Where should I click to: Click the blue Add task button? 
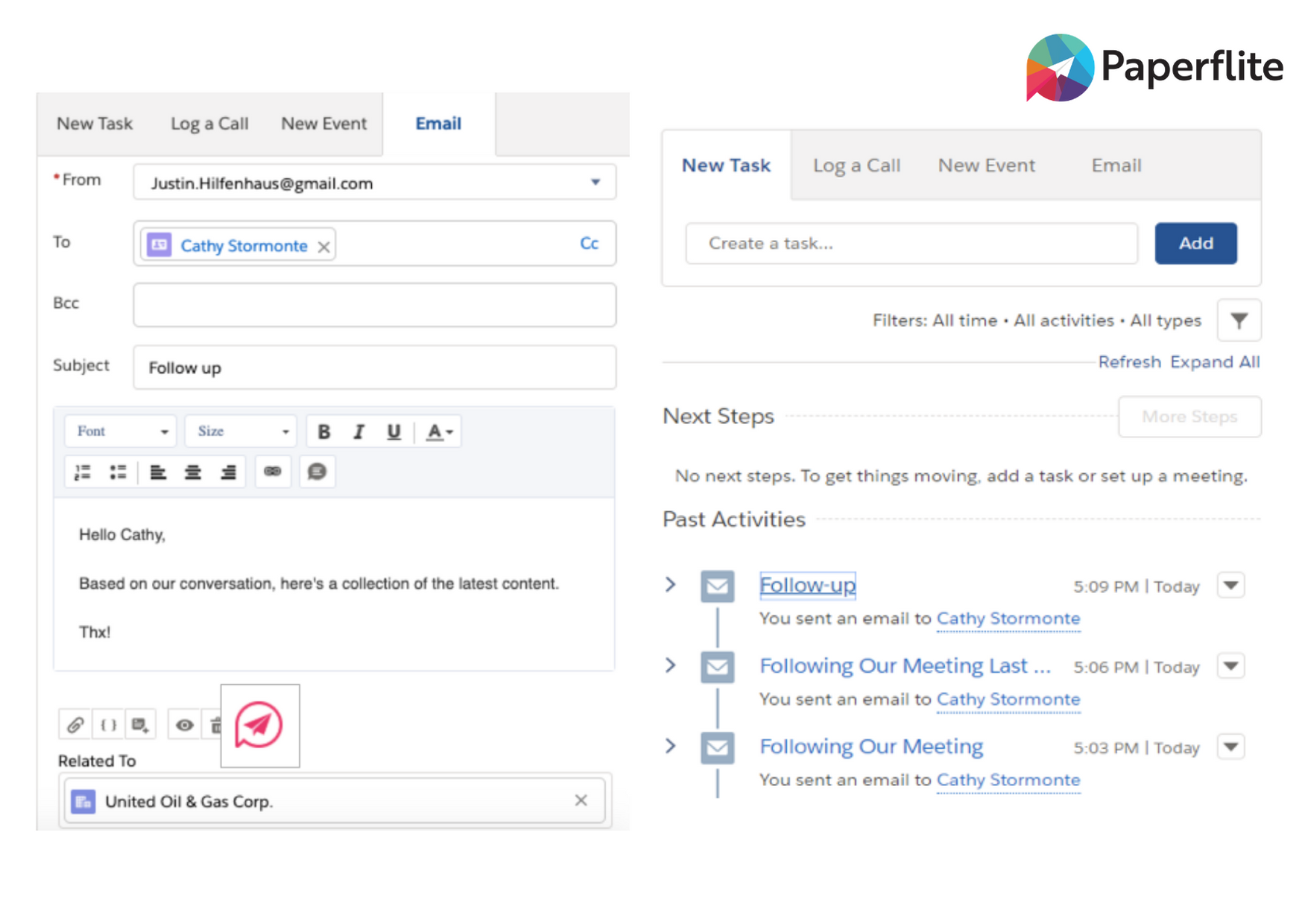coord(1195,243)
